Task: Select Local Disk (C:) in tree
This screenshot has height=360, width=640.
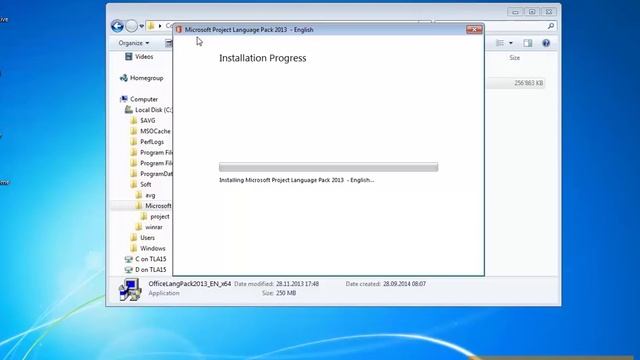Action: click(x=153, y=110)
